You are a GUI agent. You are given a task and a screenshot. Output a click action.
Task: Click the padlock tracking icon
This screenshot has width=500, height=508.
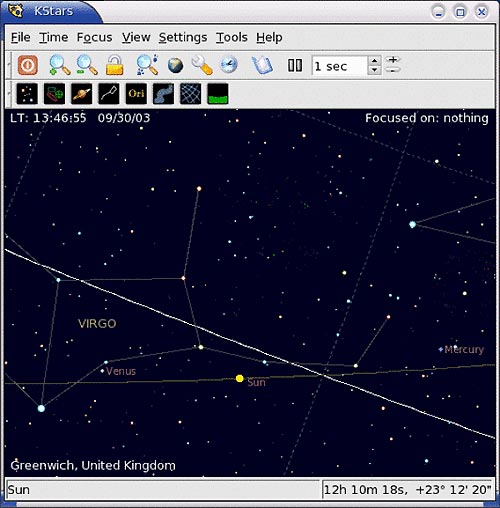[x=114, y=65]
